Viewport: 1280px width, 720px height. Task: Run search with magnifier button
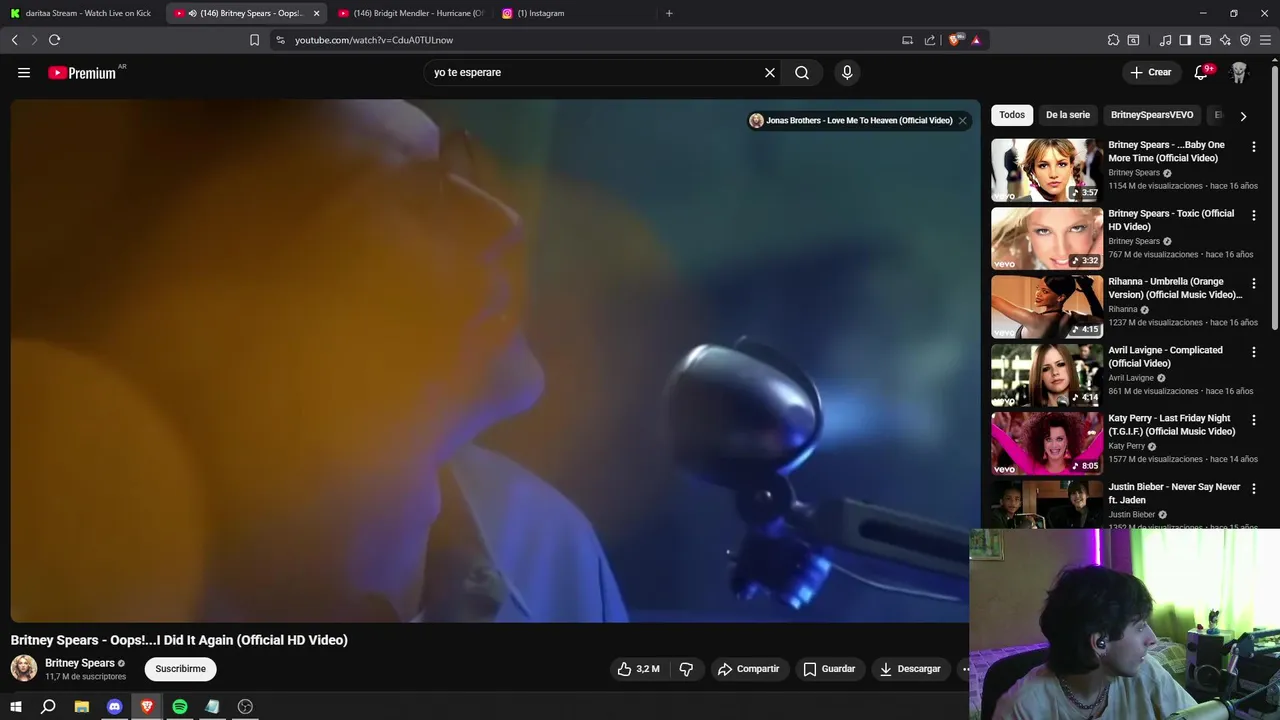(802, 72)
